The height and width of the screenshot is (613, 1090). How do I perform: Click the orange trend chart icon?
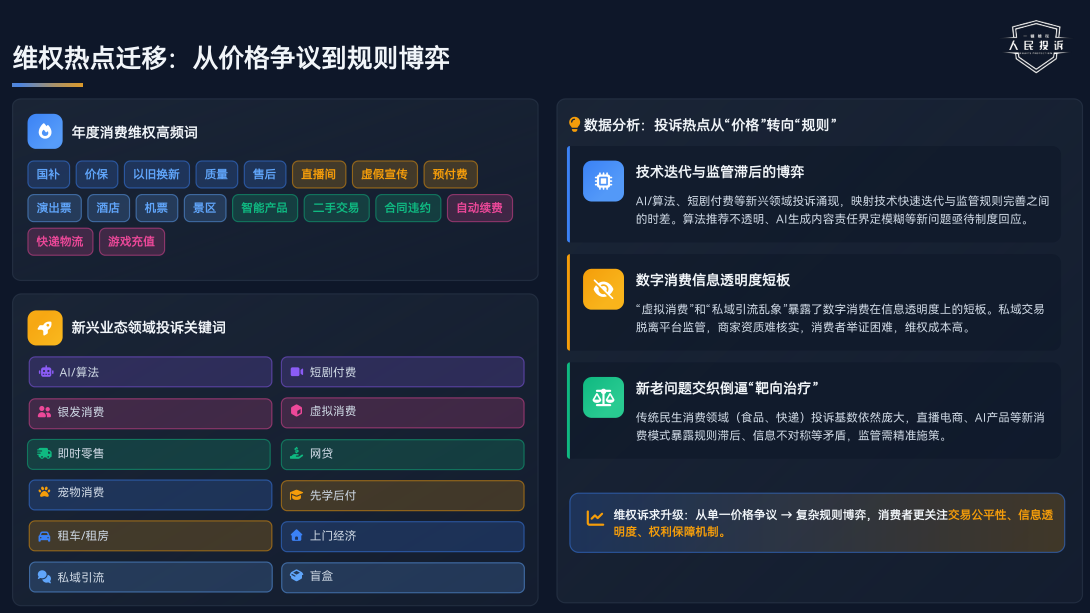point(595,517)
